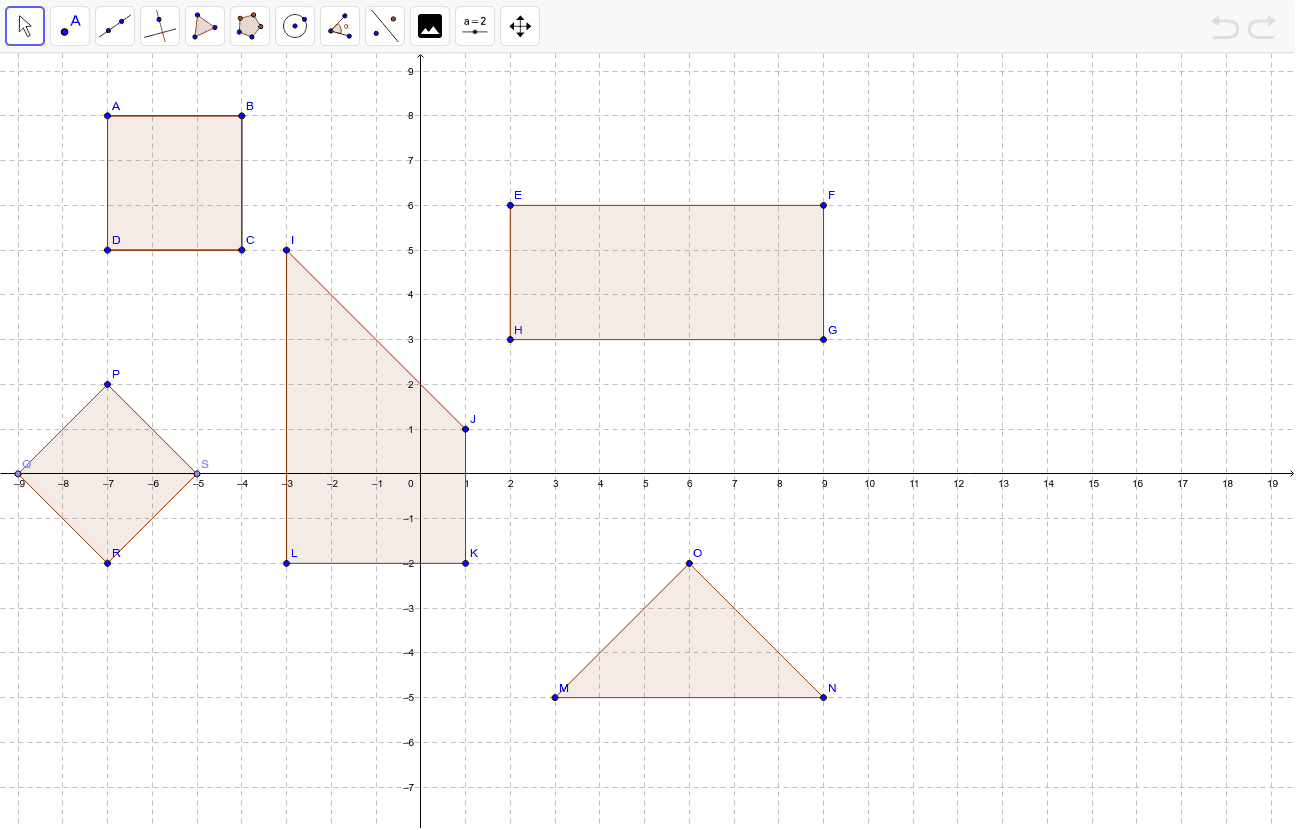
Task: Click the Undo arrow
Action: [1225, 27]
